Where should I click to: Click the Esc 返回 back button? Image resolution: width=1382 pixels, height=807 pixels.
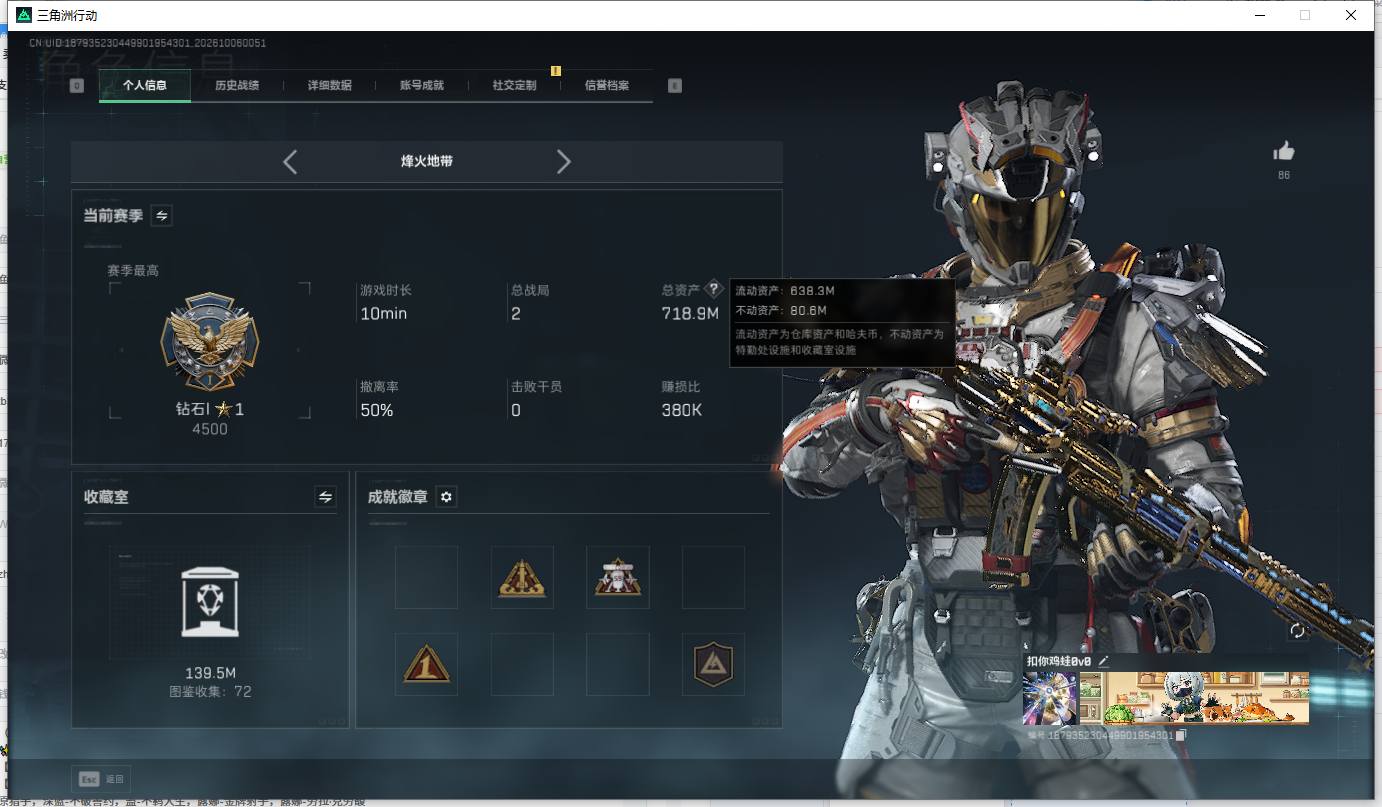point(101,779)
